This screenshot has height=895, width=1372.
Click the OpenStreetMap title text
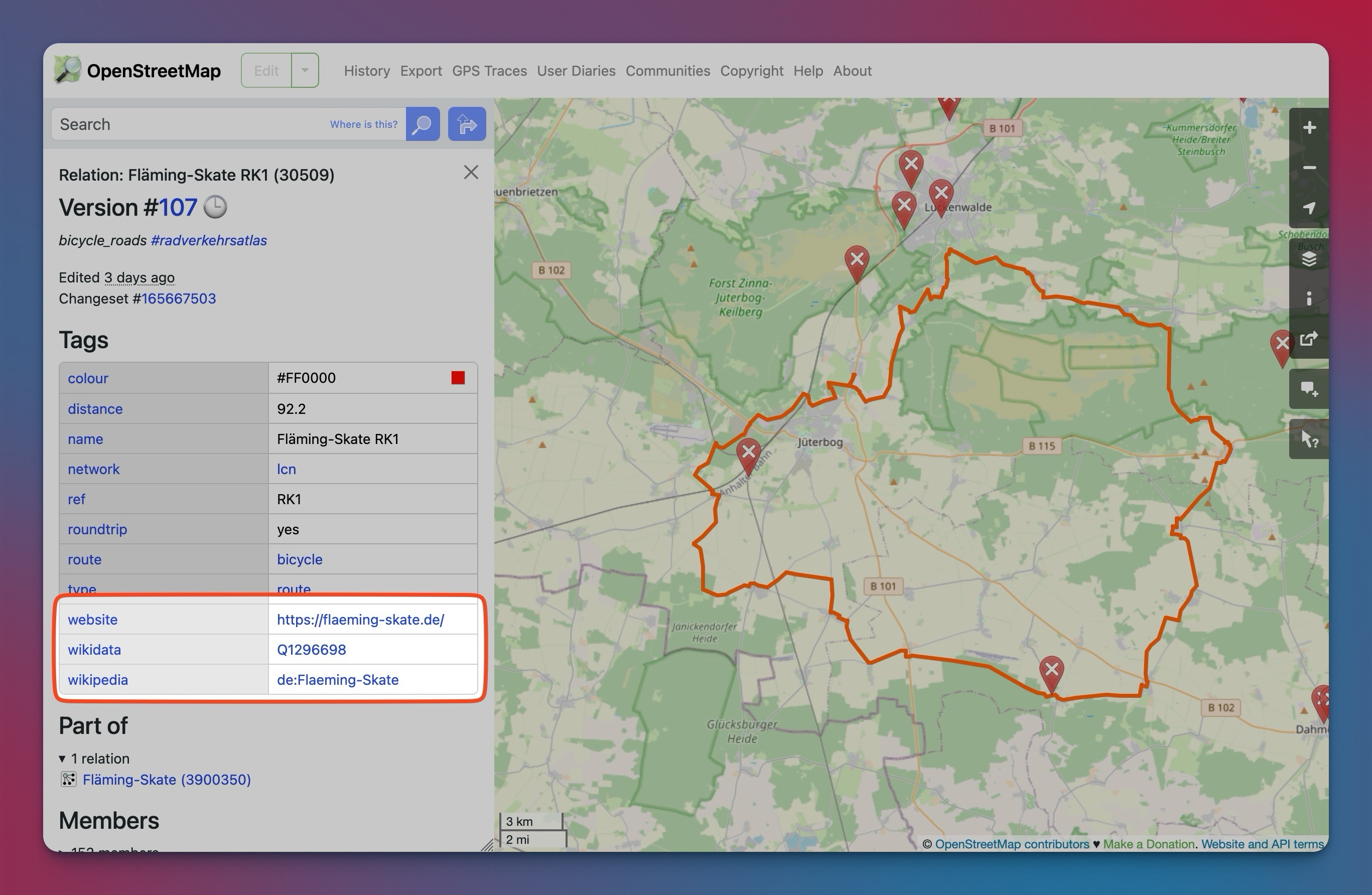tap(154, 71)
